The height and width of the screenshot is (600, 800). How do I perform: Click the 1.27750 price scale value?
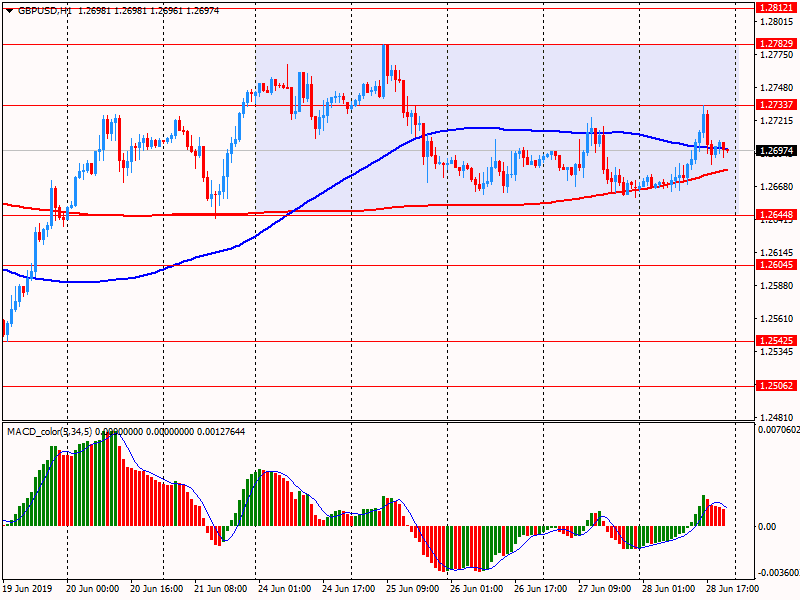pyautogui.click(x=777, y=55)
